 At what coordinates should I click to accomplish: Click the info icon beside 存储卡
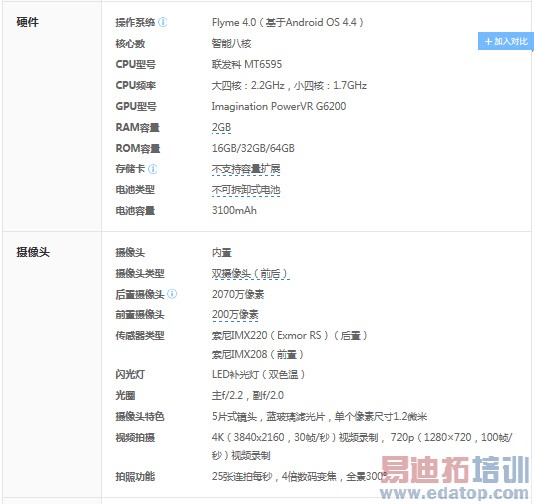click(x=153, y=169)
